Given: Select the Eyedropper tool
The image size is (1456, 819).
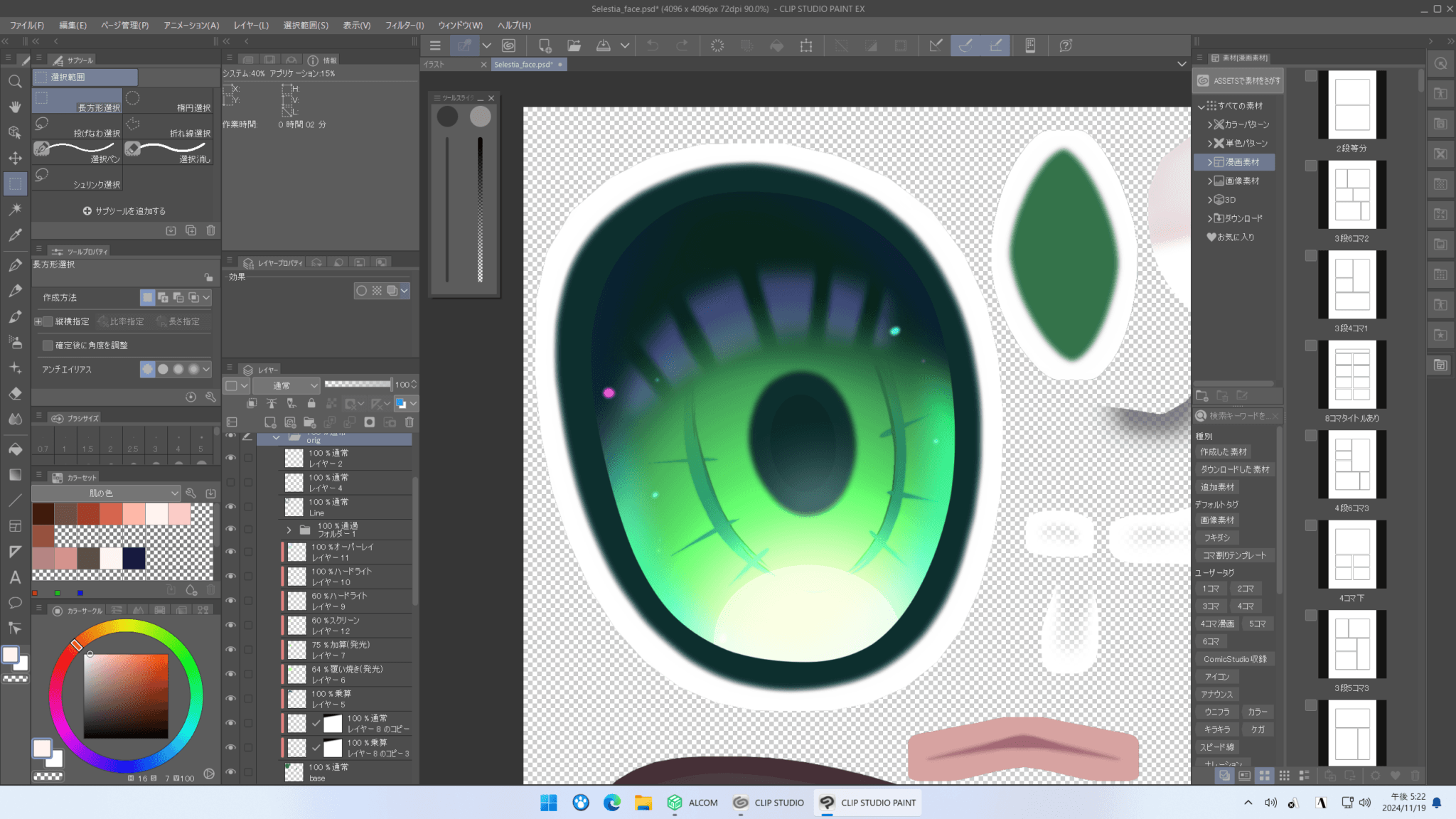Looking at the screenshot, I should tap(15, 235).
